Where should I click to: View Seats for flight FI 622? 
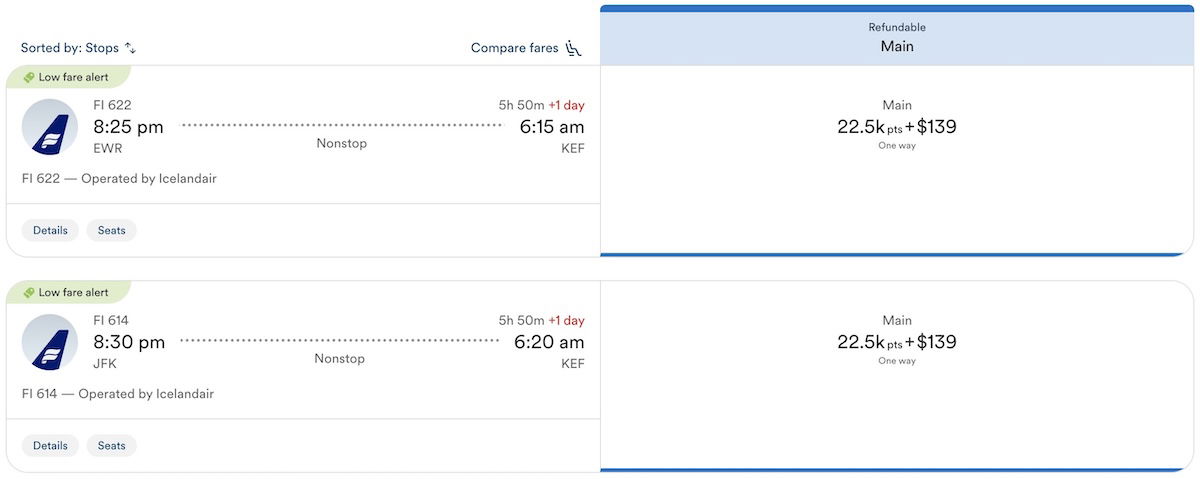tap(112, 230)
